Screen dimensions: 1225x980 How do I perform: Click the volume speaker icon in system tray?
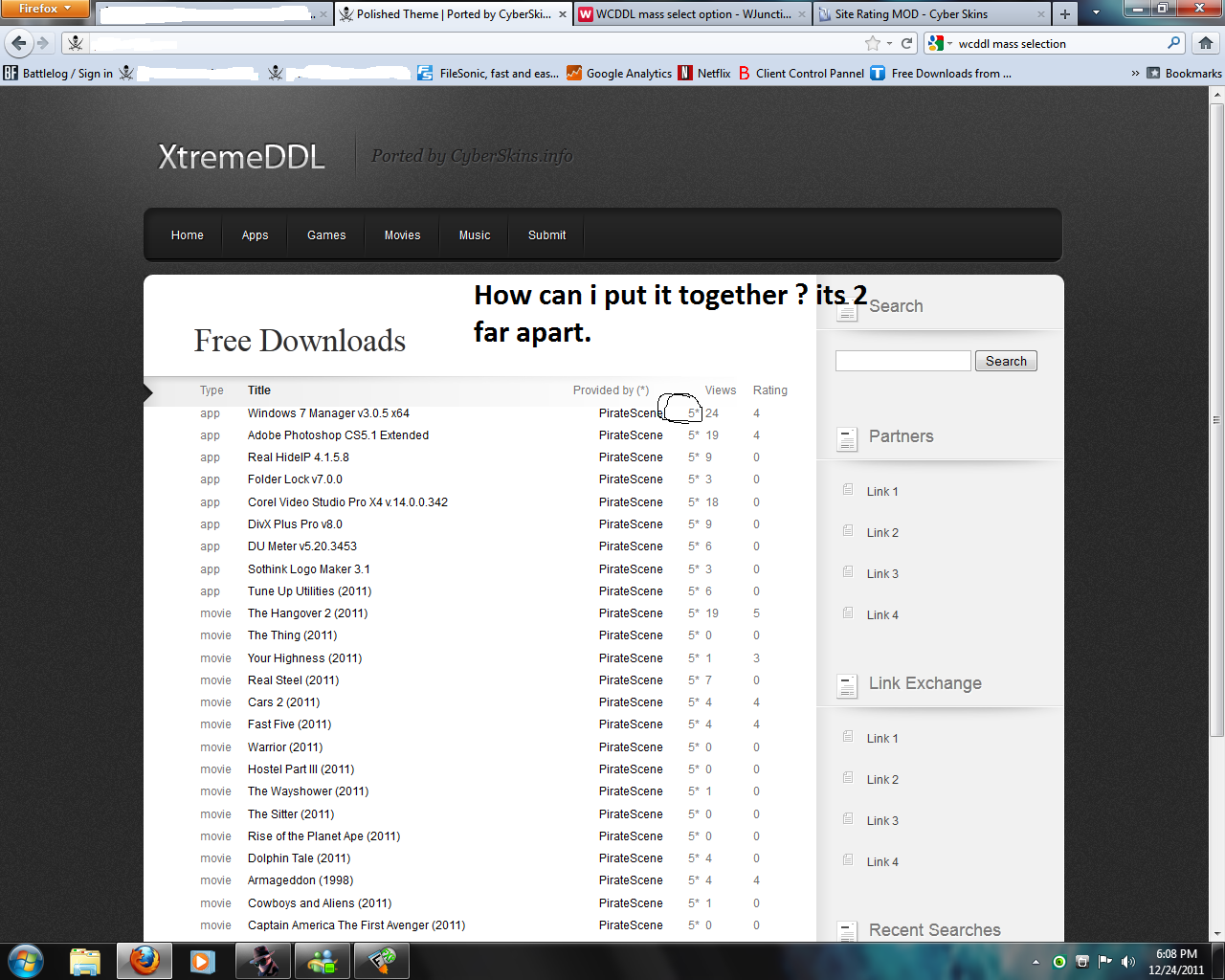1127,961
